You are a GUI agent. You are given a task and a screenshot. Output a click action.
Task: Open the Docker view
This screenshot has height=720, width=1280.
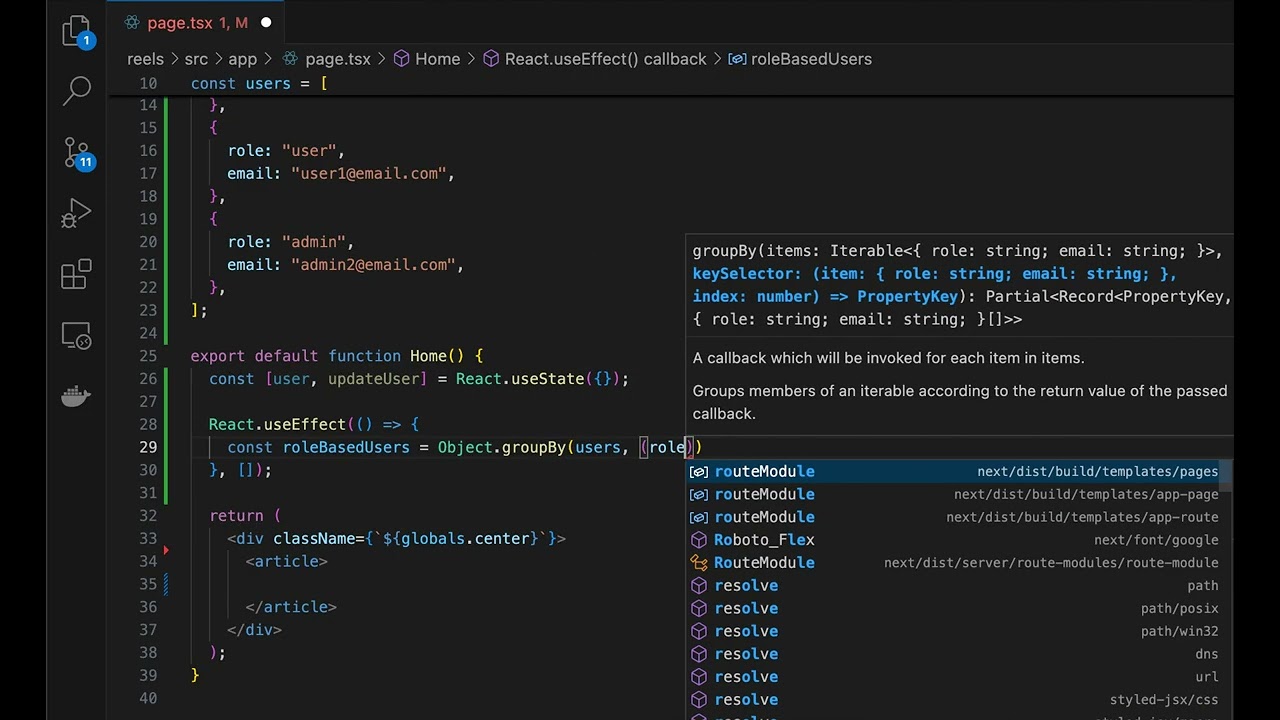tap(77, 396)
